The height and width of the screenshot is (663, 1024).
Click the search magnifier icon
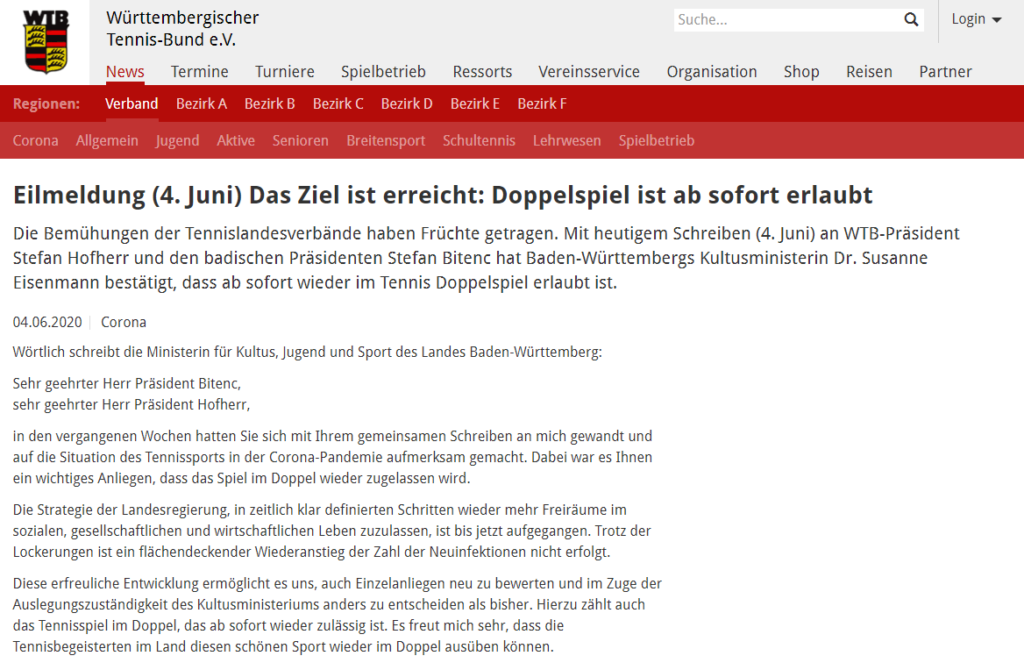pyautogui.click(x=911, y=20)
